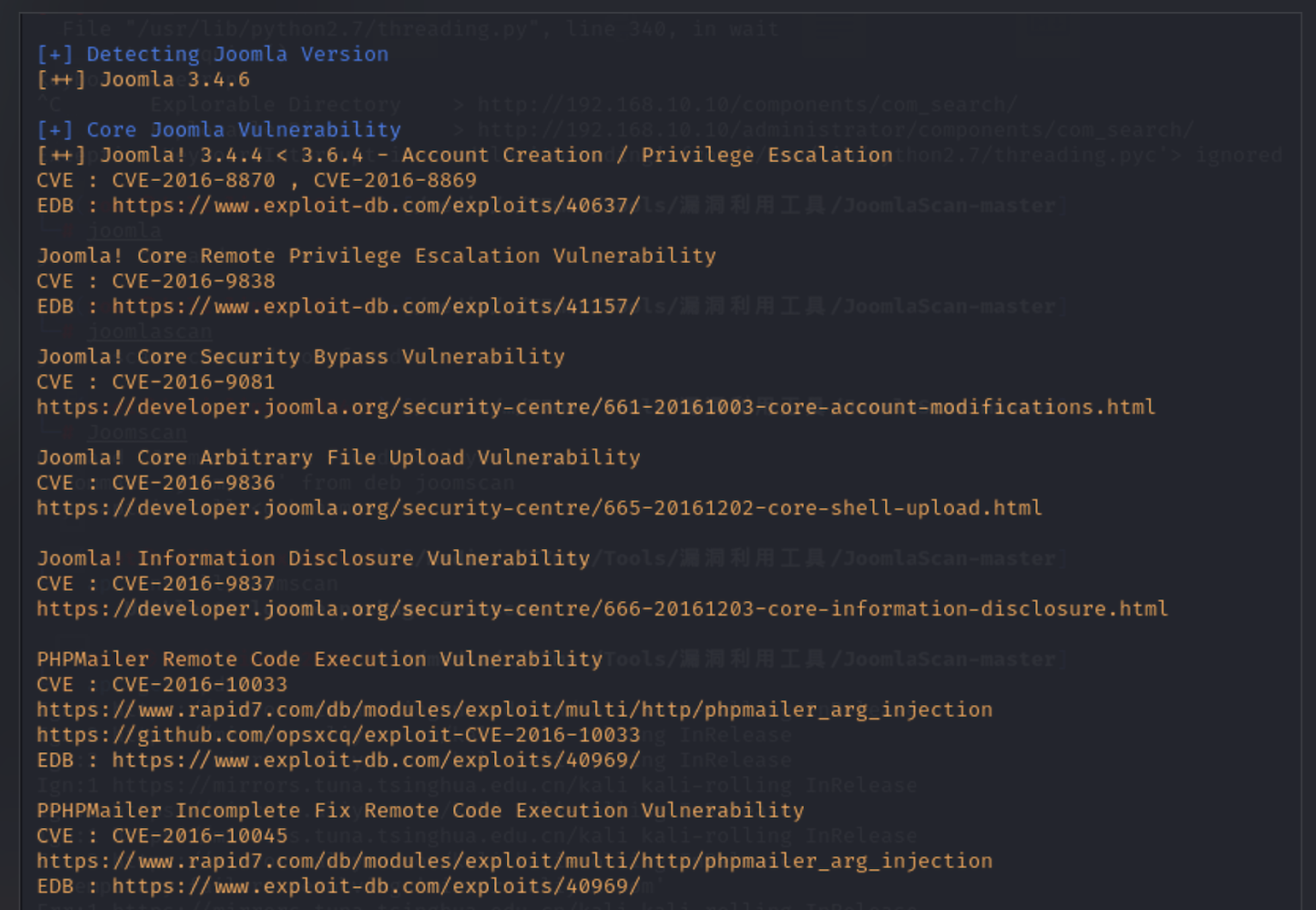The width and height of the screenshot is (1316, 910).
Task: Click the CVE-2016-8870, CVE-2016-8869 line
Action: 257,180
